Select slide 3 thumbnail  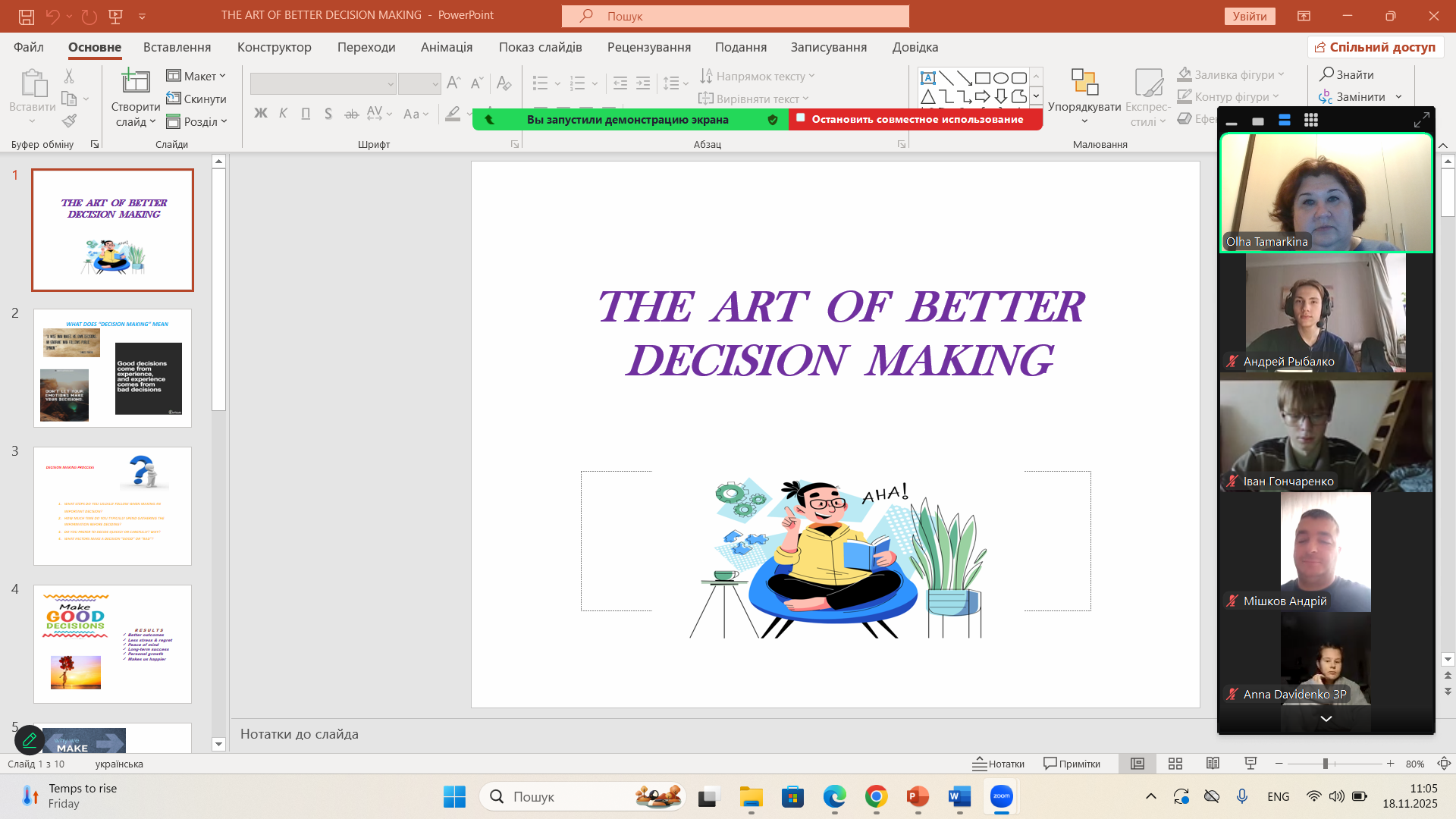[112, 506]
